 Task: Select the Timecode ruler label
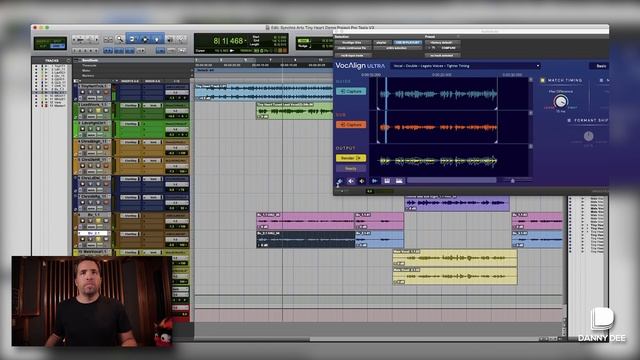point(89,65)
